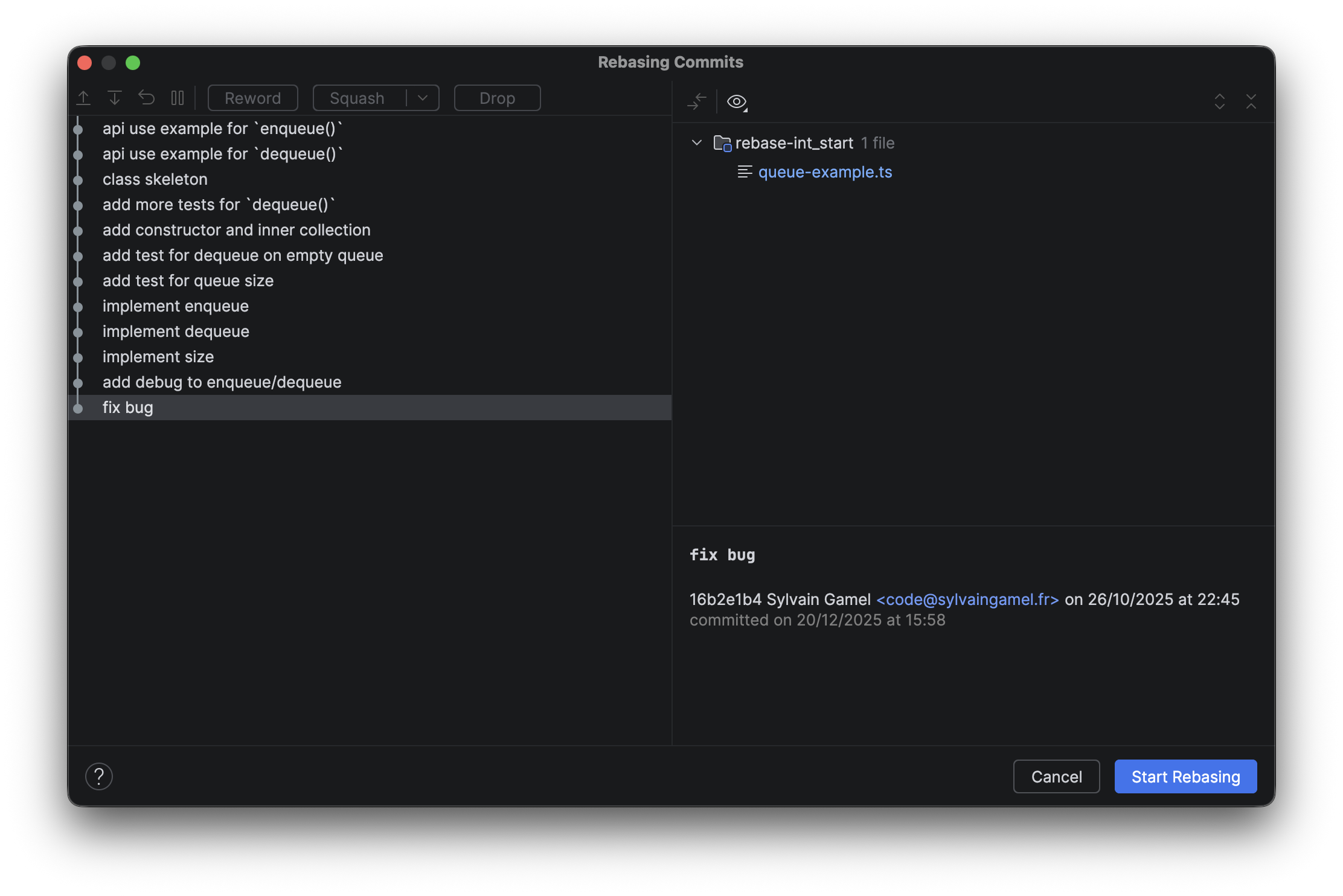Screen dimensions: 1343x896
Task: Start Rebasing the commits
Action: (x=1185, y=776)
